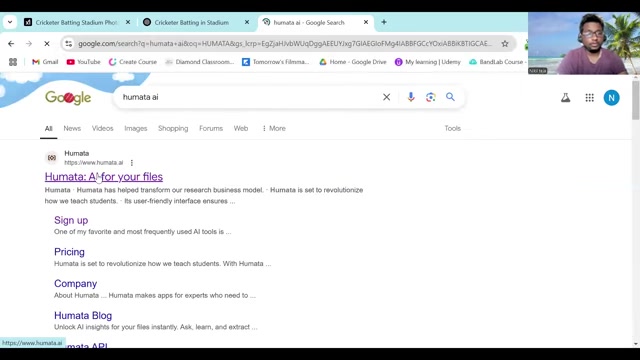640x360 pixels.
Task: Click the humata ai search input field
Action: click(249, 97)
